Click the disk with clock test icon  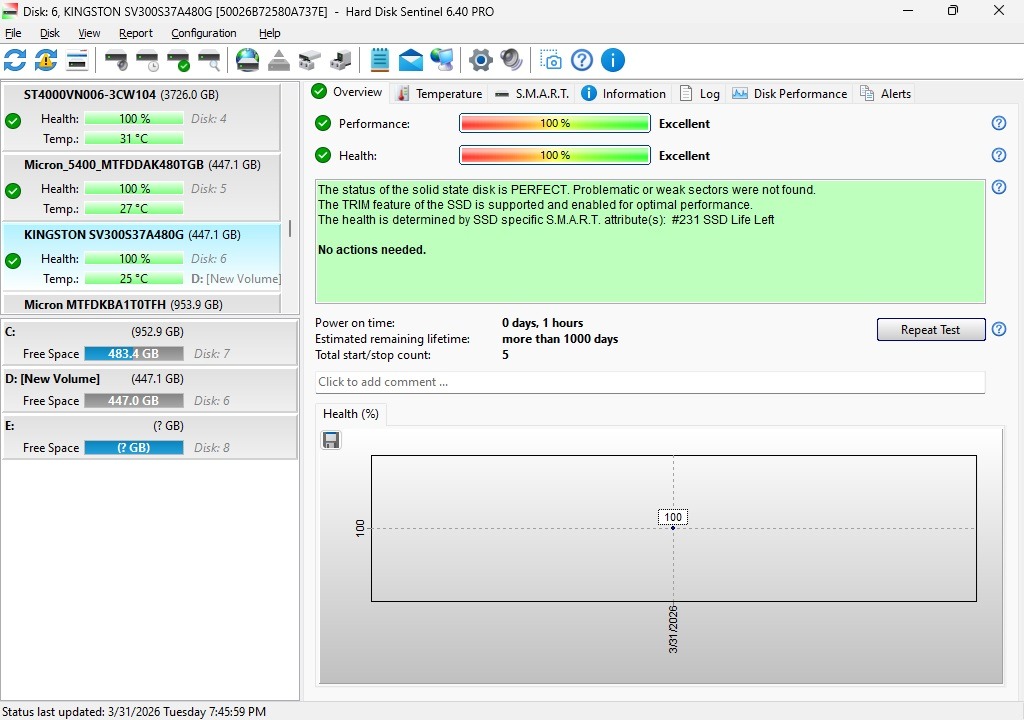tap(148, 60)
